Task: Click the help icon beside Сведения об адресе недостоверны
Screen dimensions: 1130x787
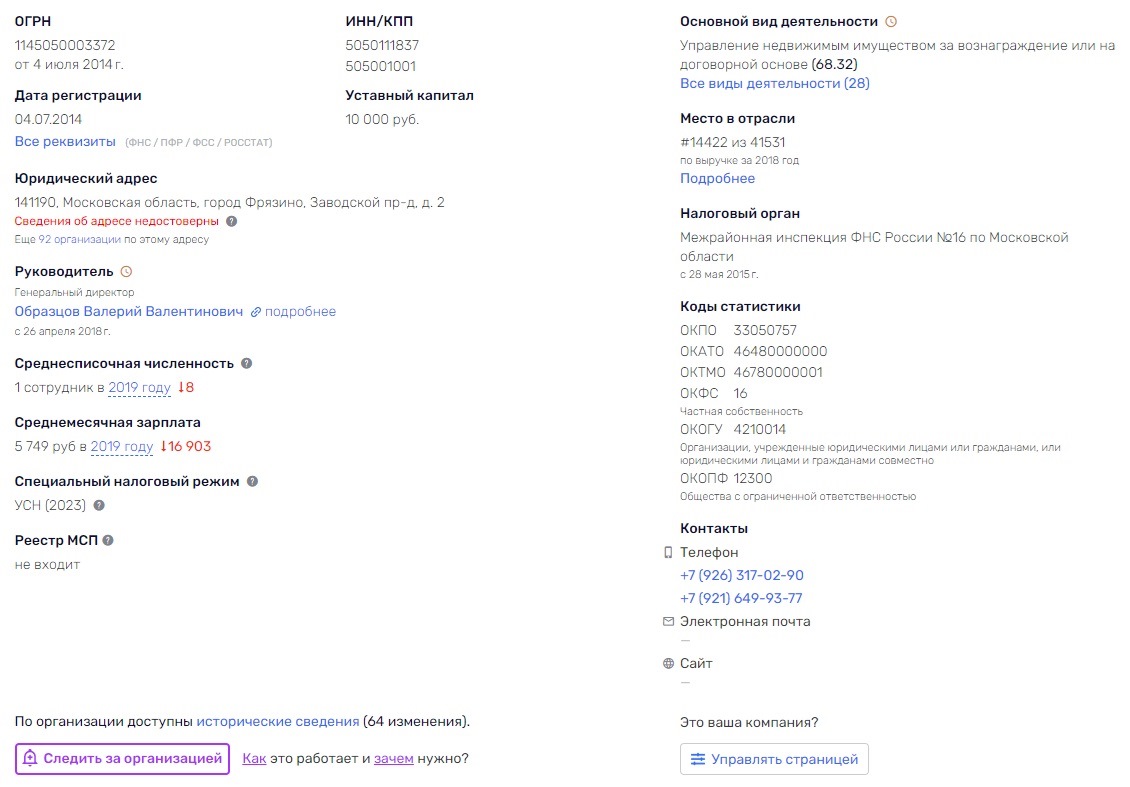Action: click(231, 221)
